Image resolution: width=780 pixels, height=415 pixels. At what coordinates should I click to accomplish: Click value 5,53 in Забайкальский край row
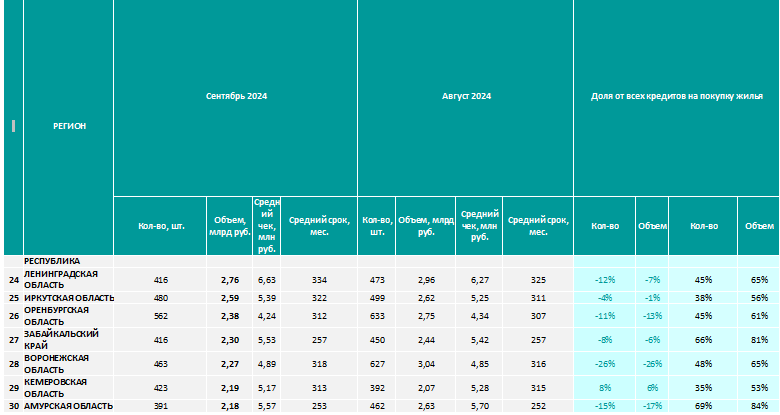coord(267,340)
